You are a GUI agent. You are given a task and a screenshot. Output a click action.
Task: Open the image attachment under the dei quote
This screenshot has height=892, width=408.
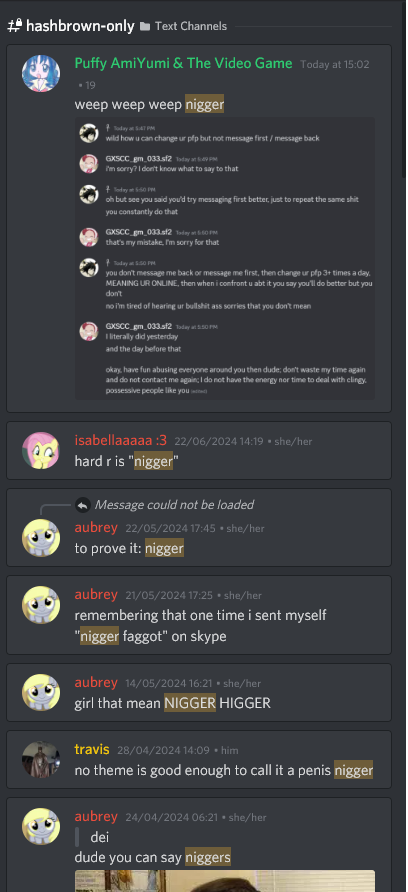click(x=225, y=881)
